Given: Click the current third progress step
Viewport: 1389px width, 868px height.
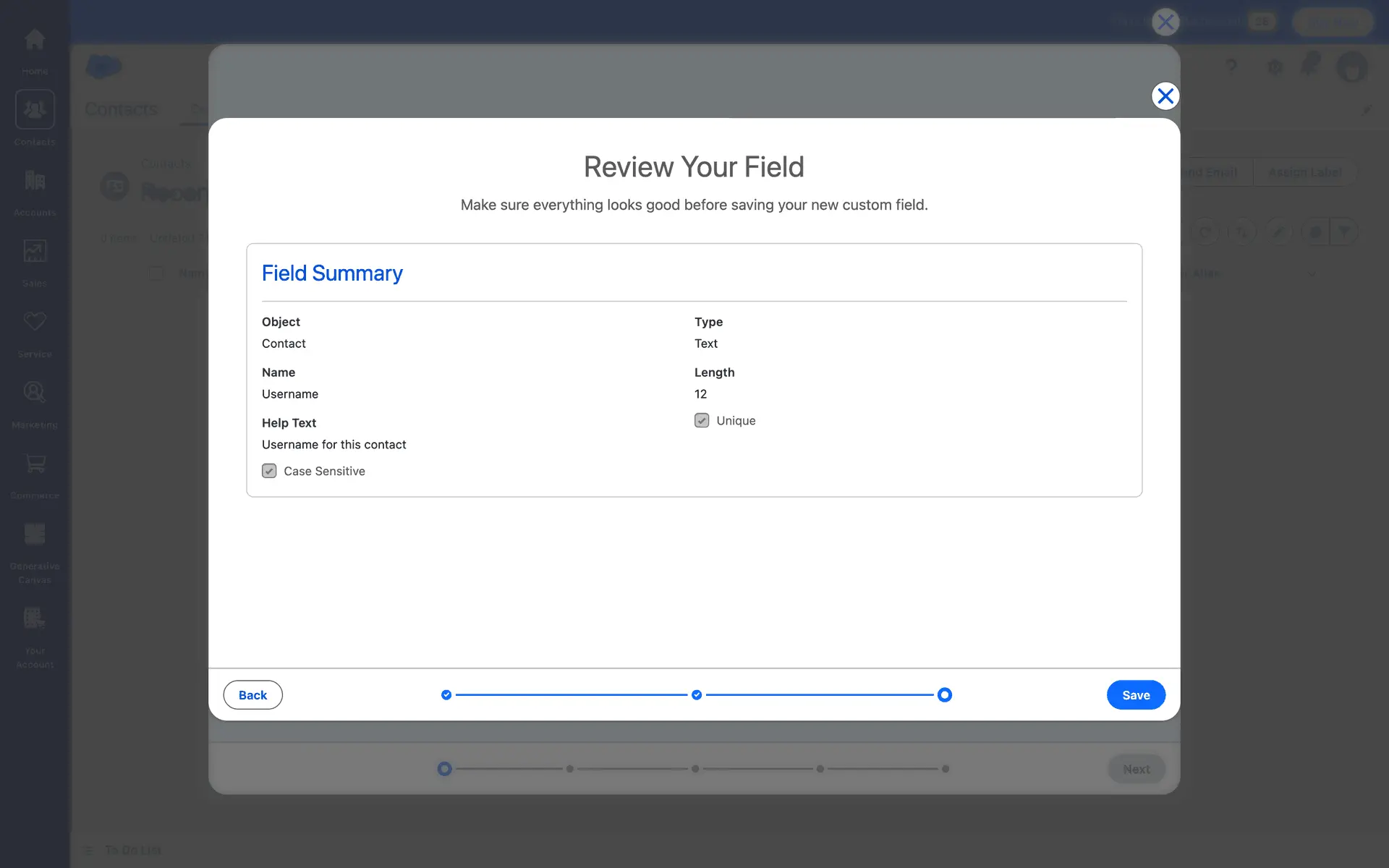Looking at the screenshot, I should pos(944,695).
